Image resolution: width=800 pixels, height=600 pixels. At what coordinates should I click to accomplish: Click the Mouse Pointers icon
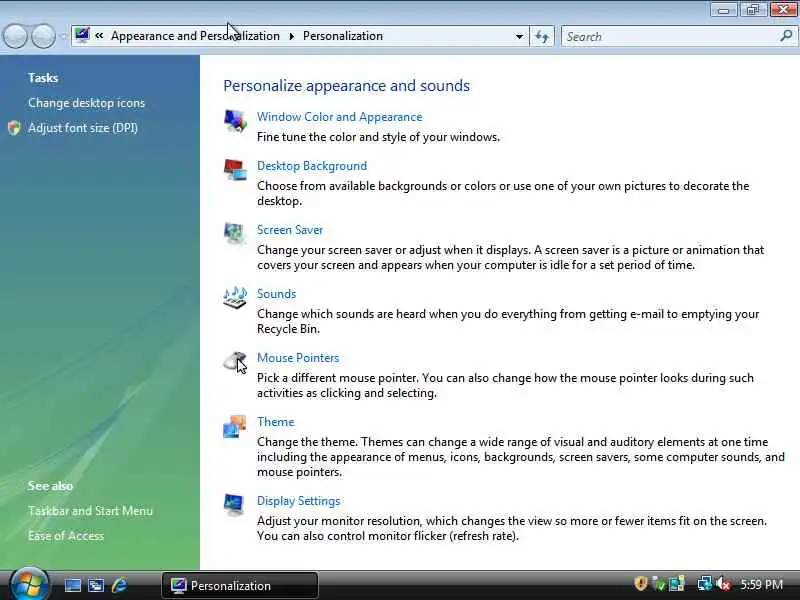[x=235, y=362]
